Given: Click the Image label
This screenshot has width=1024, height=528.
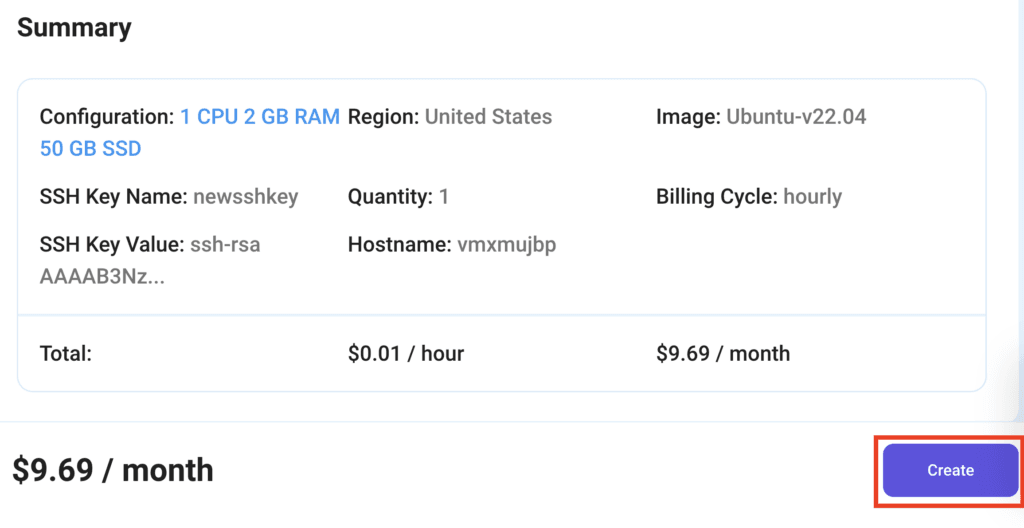Looking at the screenshot, I should (688, 117).
